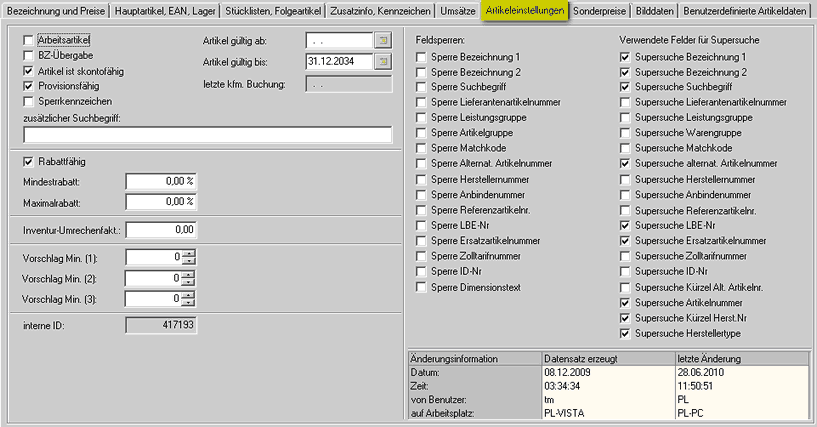This screenshot has height=427, width=817.
Task: Focus the zusätzlicher Suchbegriff text field
Action: point(207,135)
